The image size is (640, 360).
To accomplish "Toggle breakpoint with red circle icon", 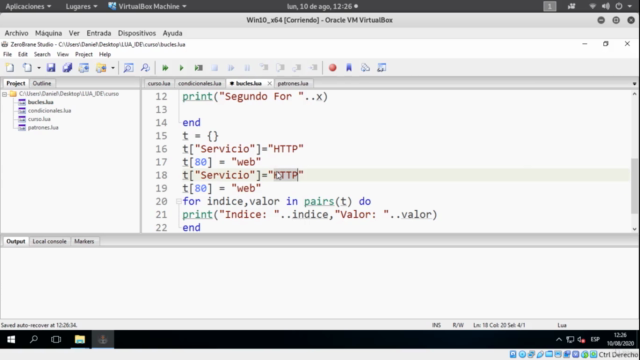I will 333,68.
